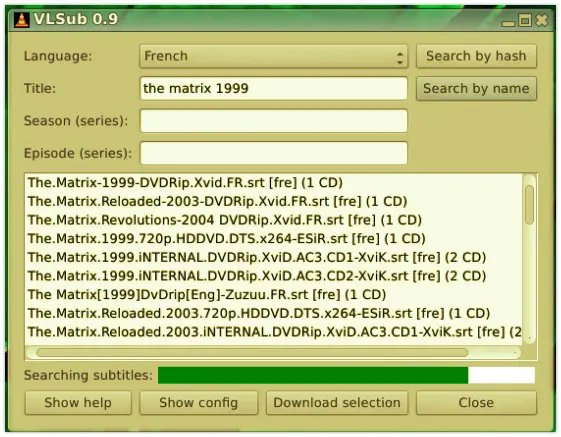The width and height of the screenshot is (561, 437).
Task: Click the Episode (series) input field
Action: pyautogui.click(x=273, y=153)
